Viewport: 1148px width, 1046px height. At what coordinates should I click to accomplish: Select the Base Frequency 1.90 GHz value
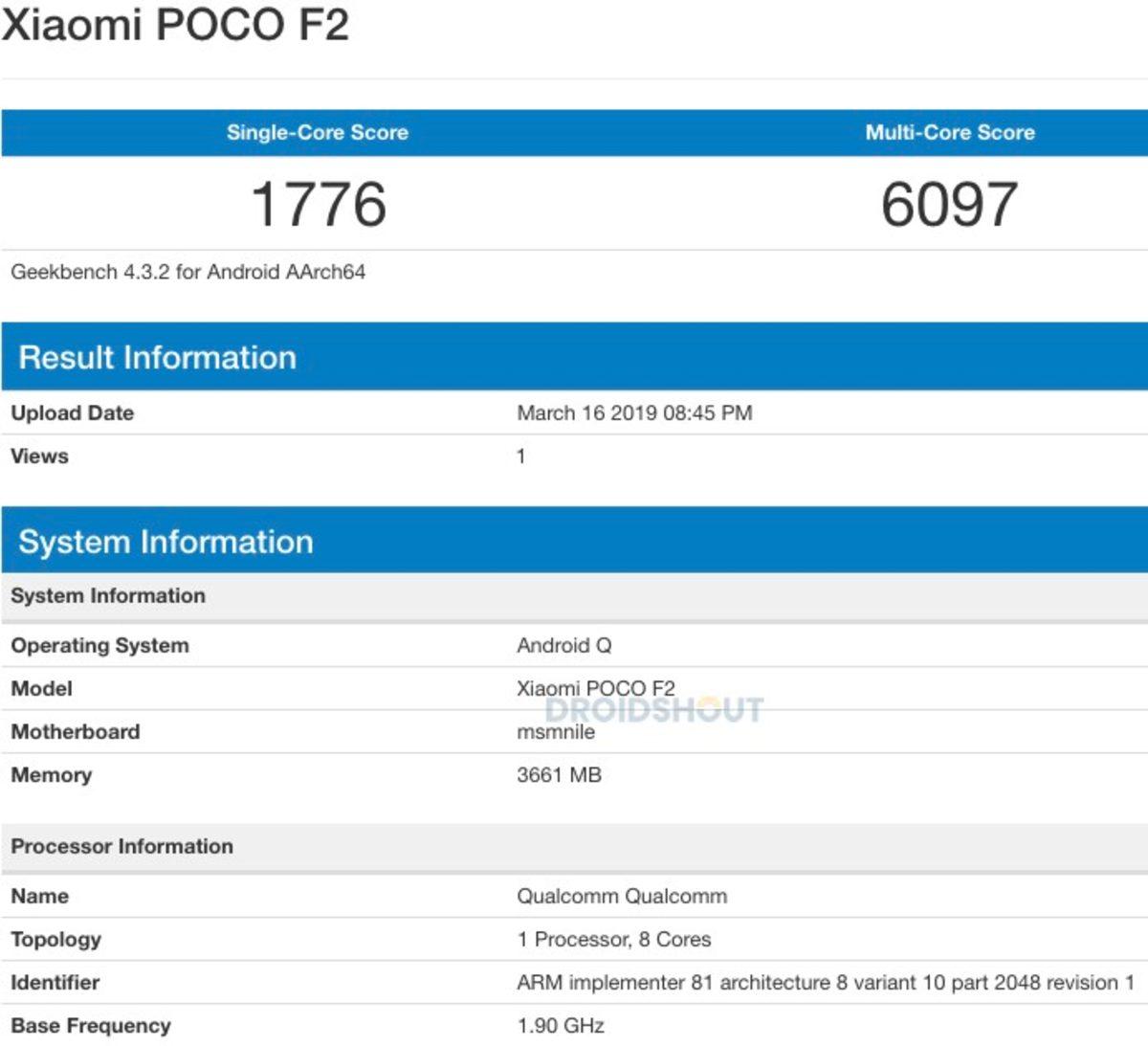coord(559,1025)
